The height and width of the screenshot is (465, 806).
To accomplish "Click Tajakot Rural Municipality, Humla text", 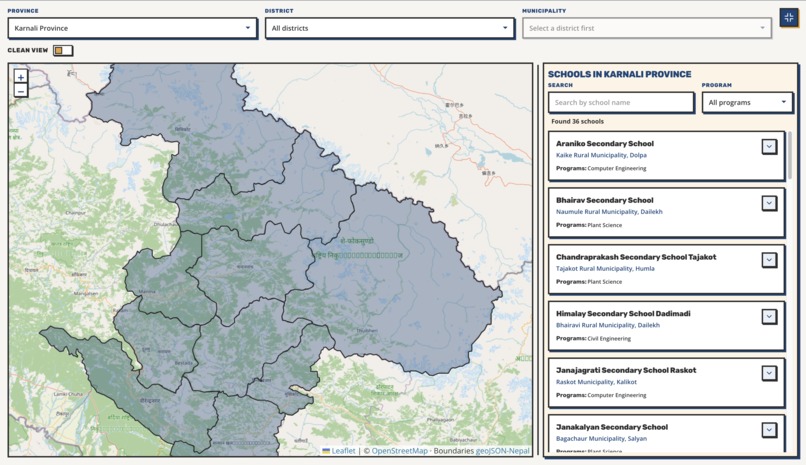I will pos(605,268).
